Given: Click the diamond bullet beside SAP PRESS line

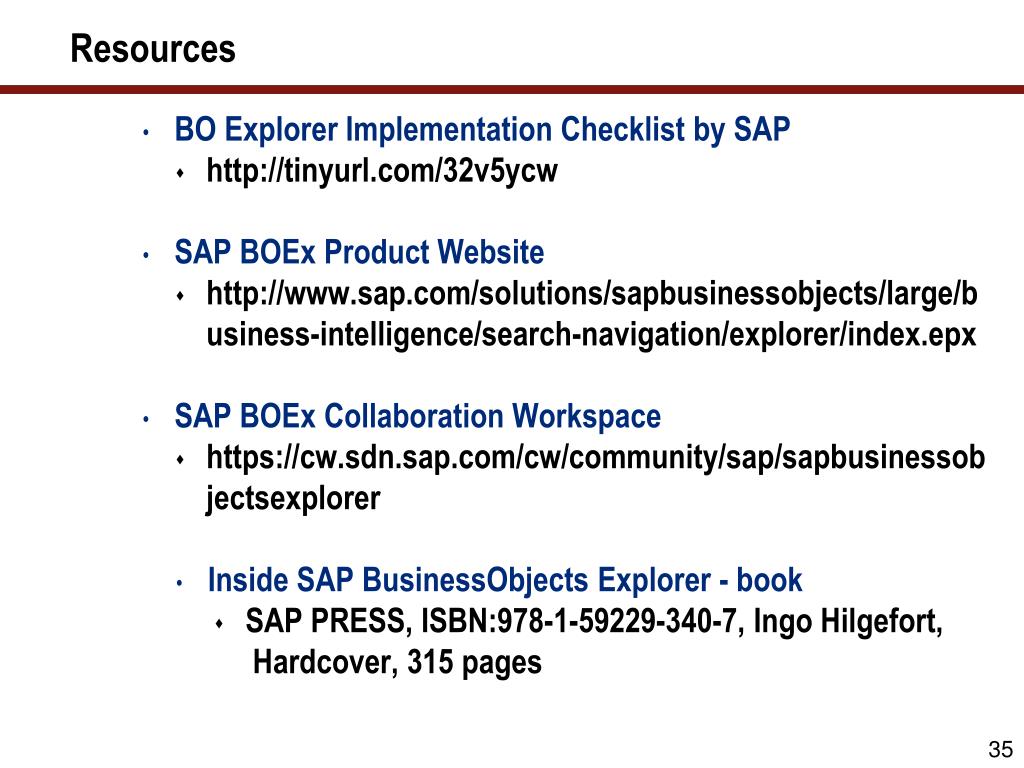Looking at the screenshot, I should click(x=219, y=624).
